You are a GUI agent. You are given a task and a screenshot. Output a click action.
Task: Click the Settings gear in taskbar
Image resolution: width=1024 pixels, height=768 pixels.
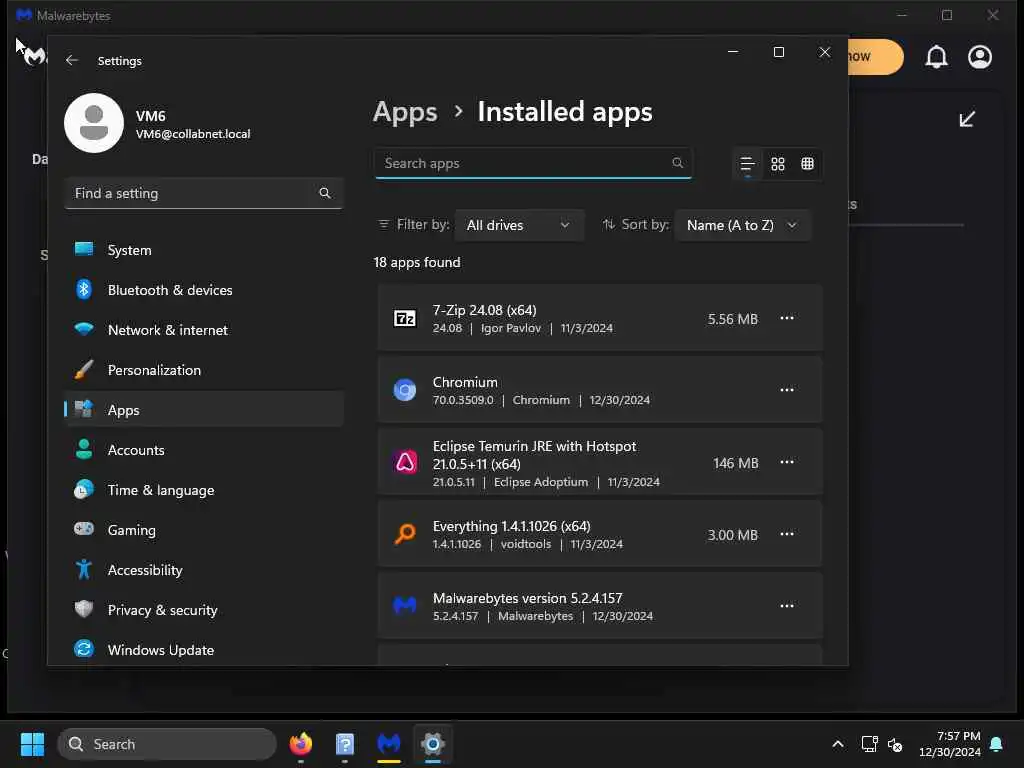click(432, 744)
